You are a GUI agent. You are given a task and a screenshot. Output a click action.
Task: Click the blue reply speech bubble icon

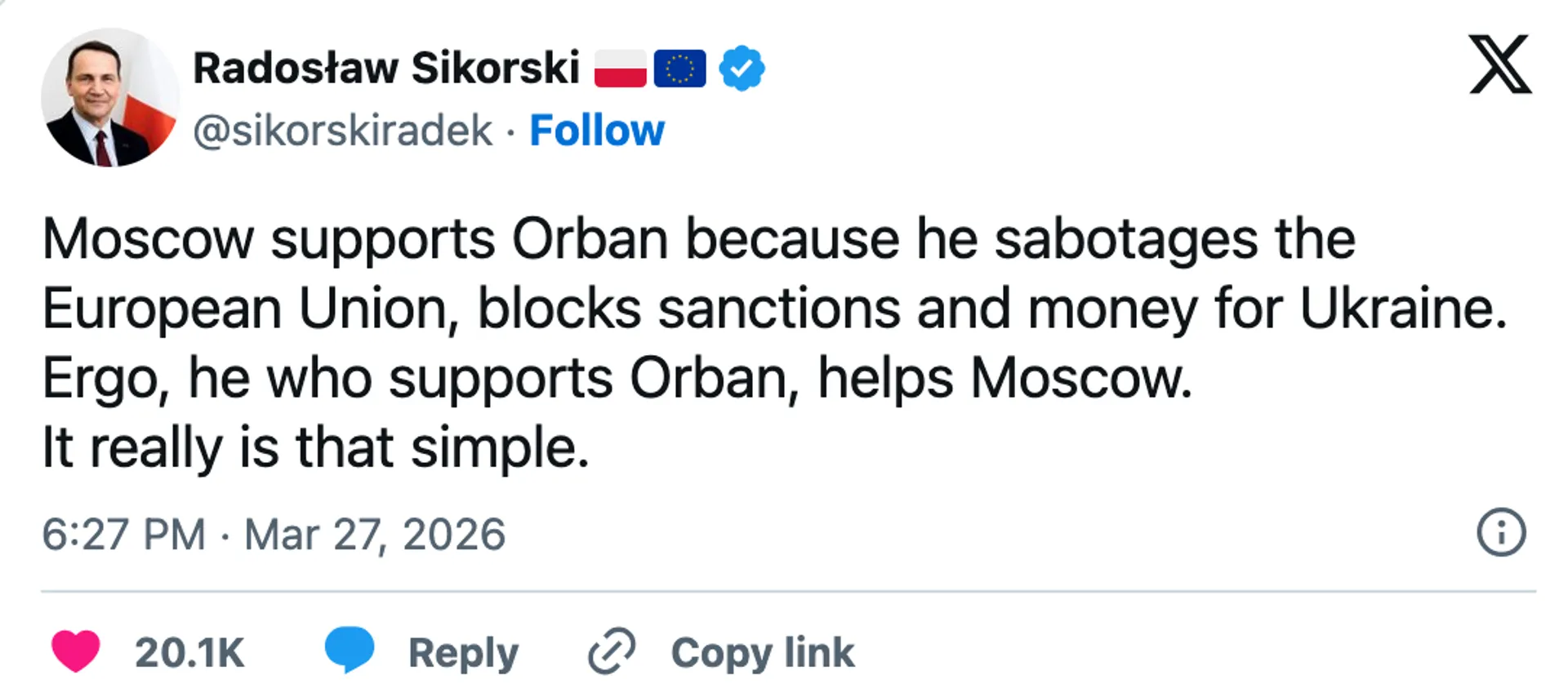(350, 650)
